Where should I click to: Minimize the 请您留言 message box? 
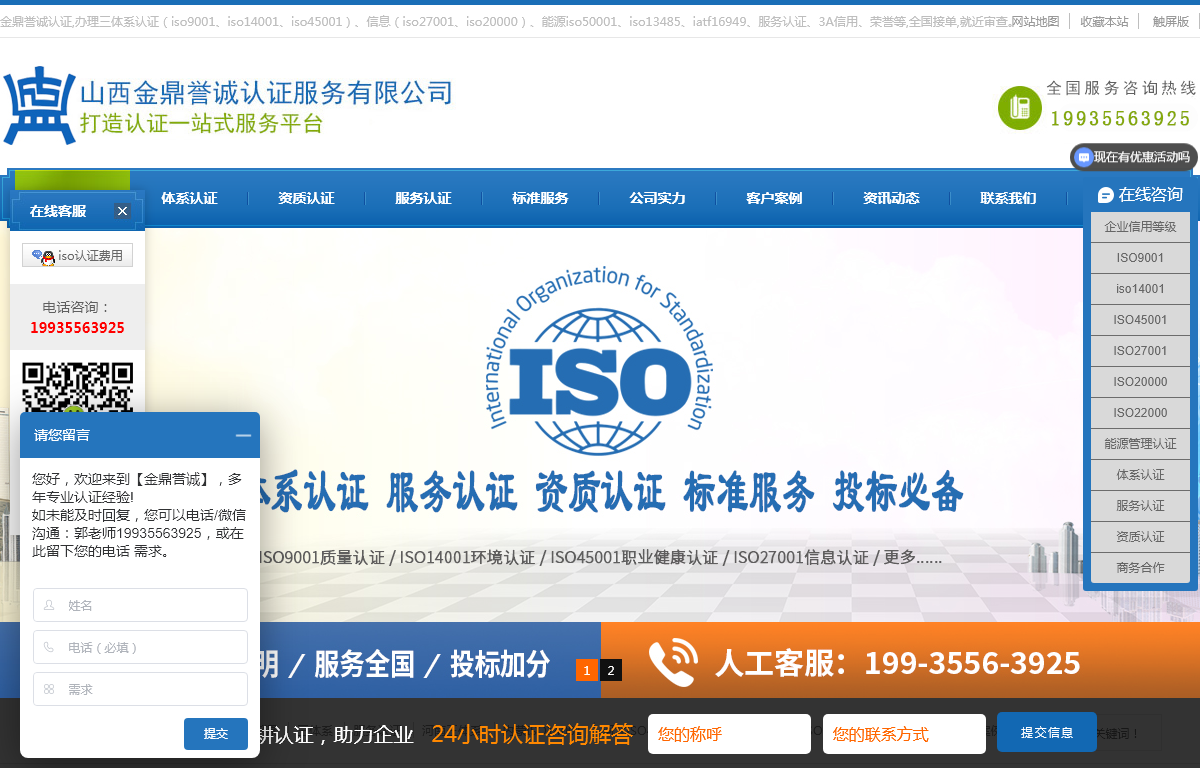tap(243, 435)
